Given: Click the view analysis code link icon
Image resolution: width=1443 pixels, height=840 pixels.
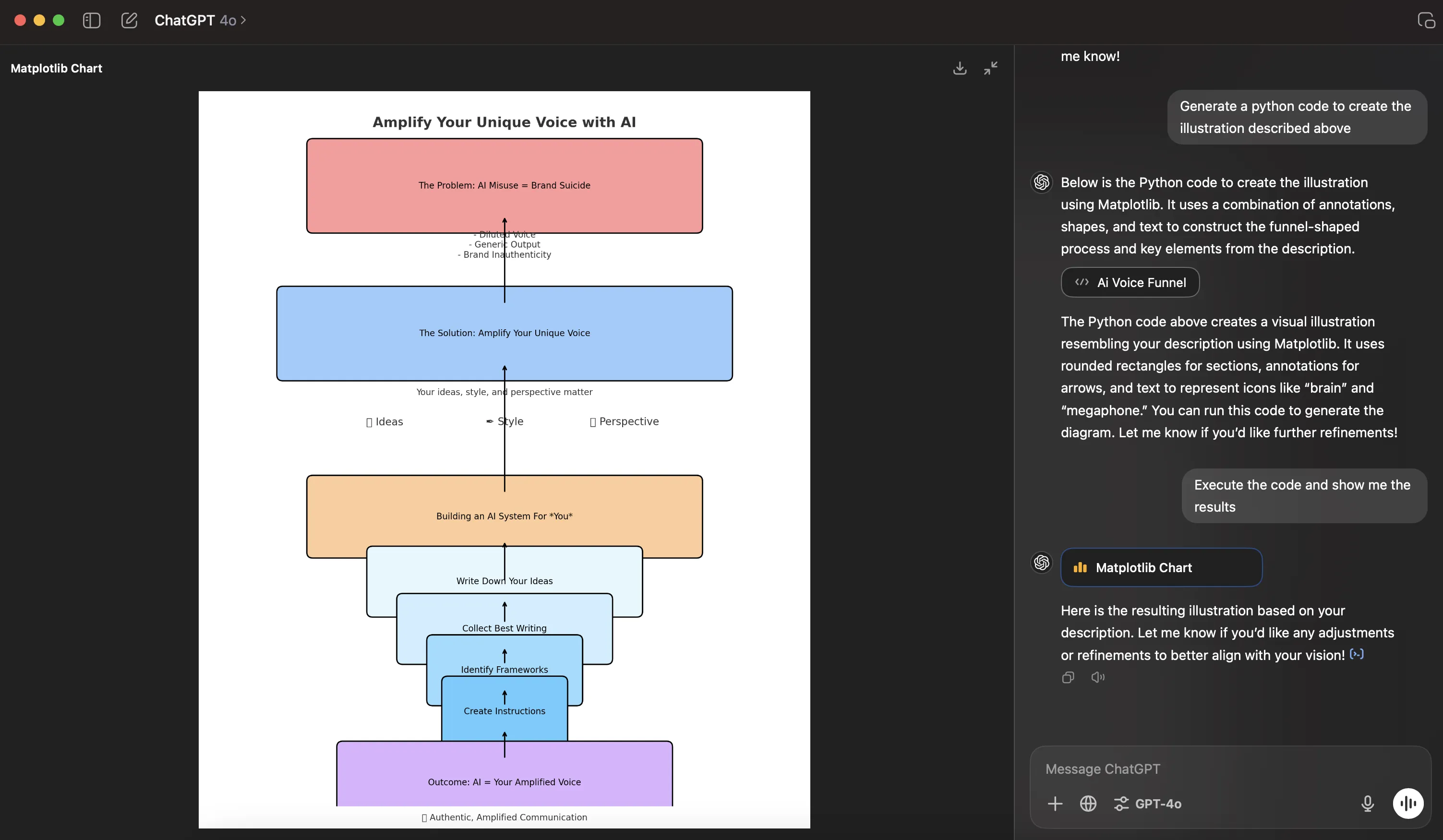Looking at the screenshot, I should [1357, 654].
